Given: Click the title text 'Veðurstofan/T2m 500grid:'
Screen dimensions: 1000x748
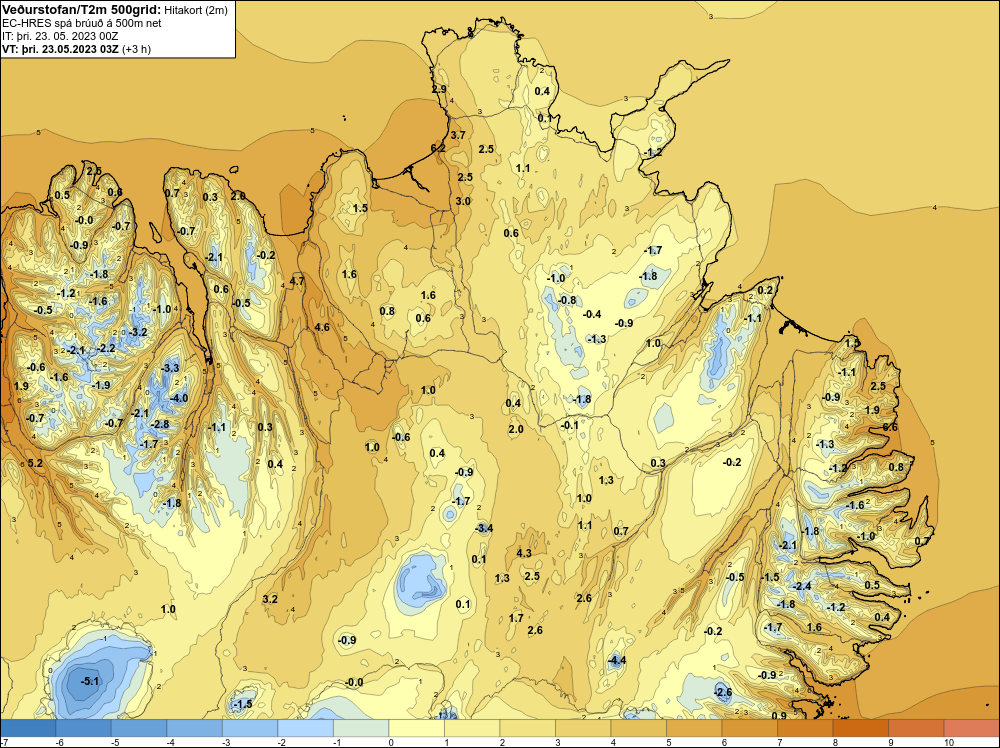Looking at the screenshot, I should point(82,10).
